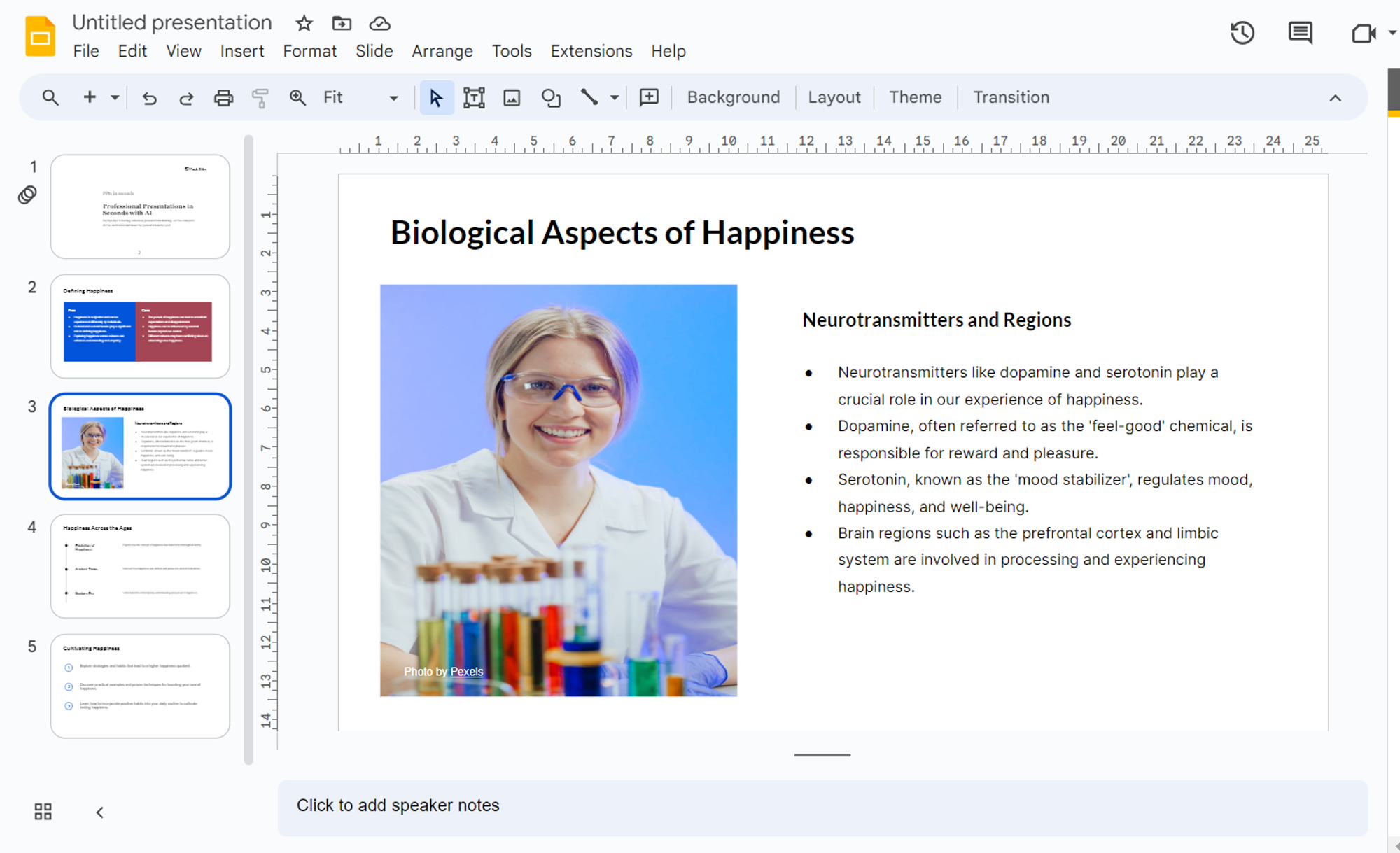Select slide 2 Defining Happiness thumbnail
1400x853 pixels.
coord(140,326)
